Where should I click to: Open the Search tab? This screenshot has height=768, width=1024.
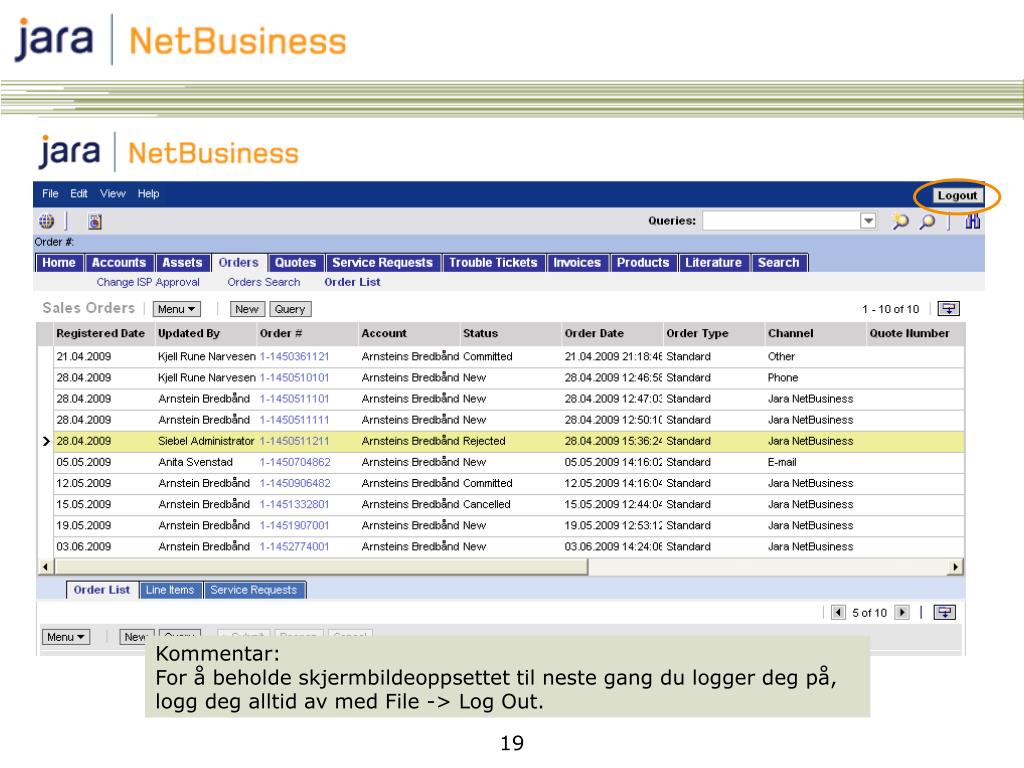[x=778, y=263]
